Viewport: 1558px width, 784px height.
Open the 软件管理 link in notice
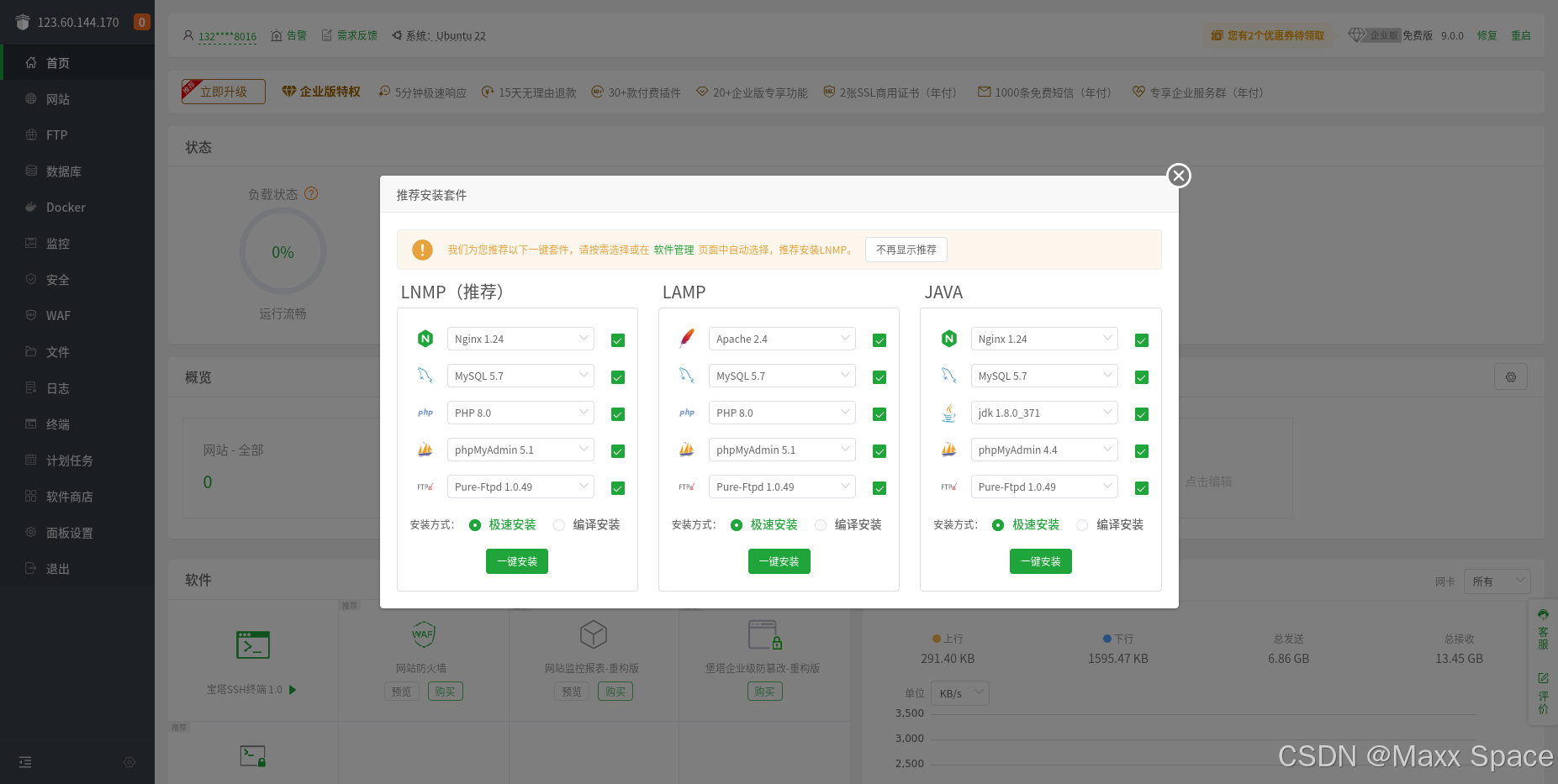(674, 250)
